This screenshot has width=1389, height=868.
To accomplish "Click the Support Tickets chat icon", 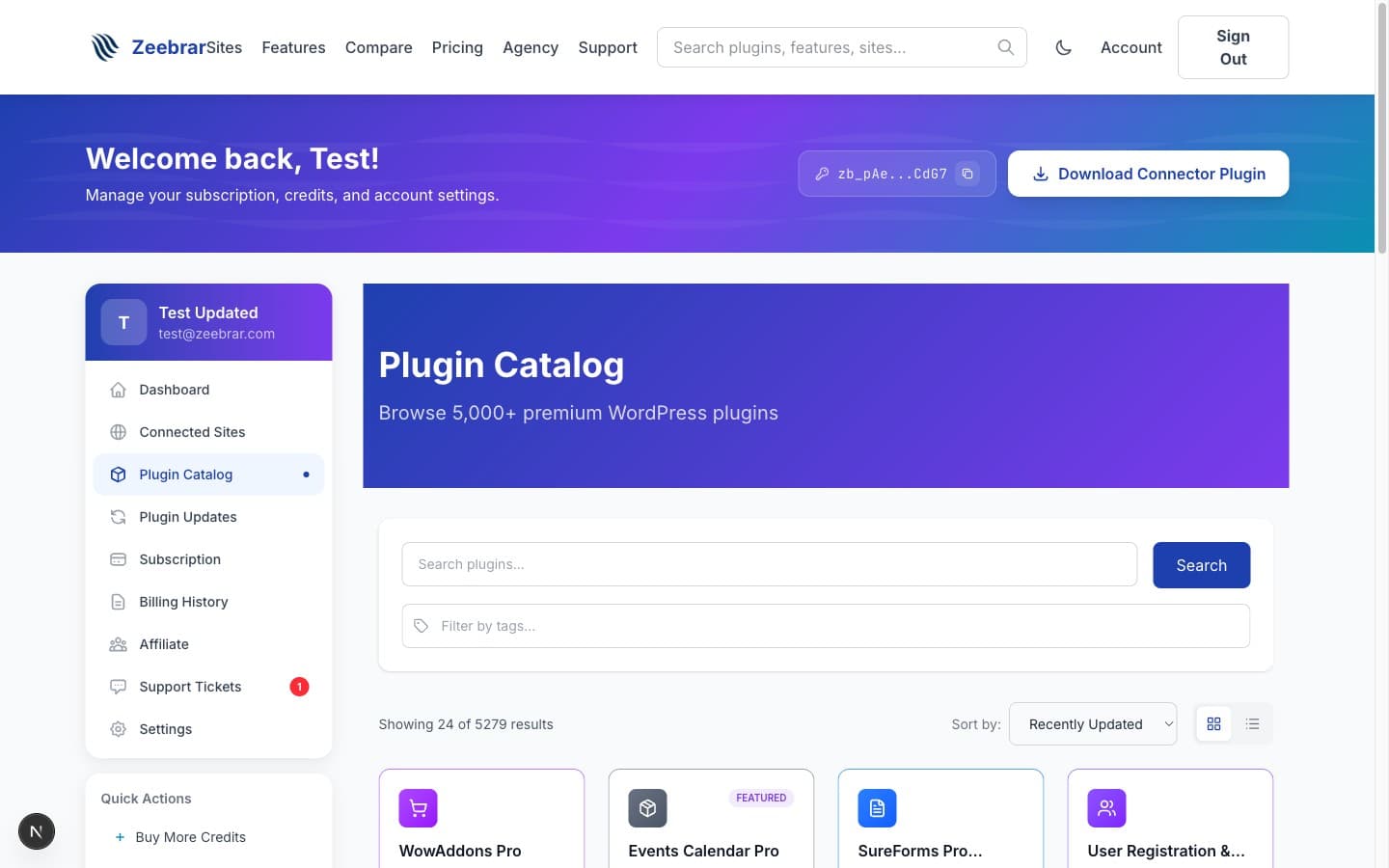I will pos(118,687).
